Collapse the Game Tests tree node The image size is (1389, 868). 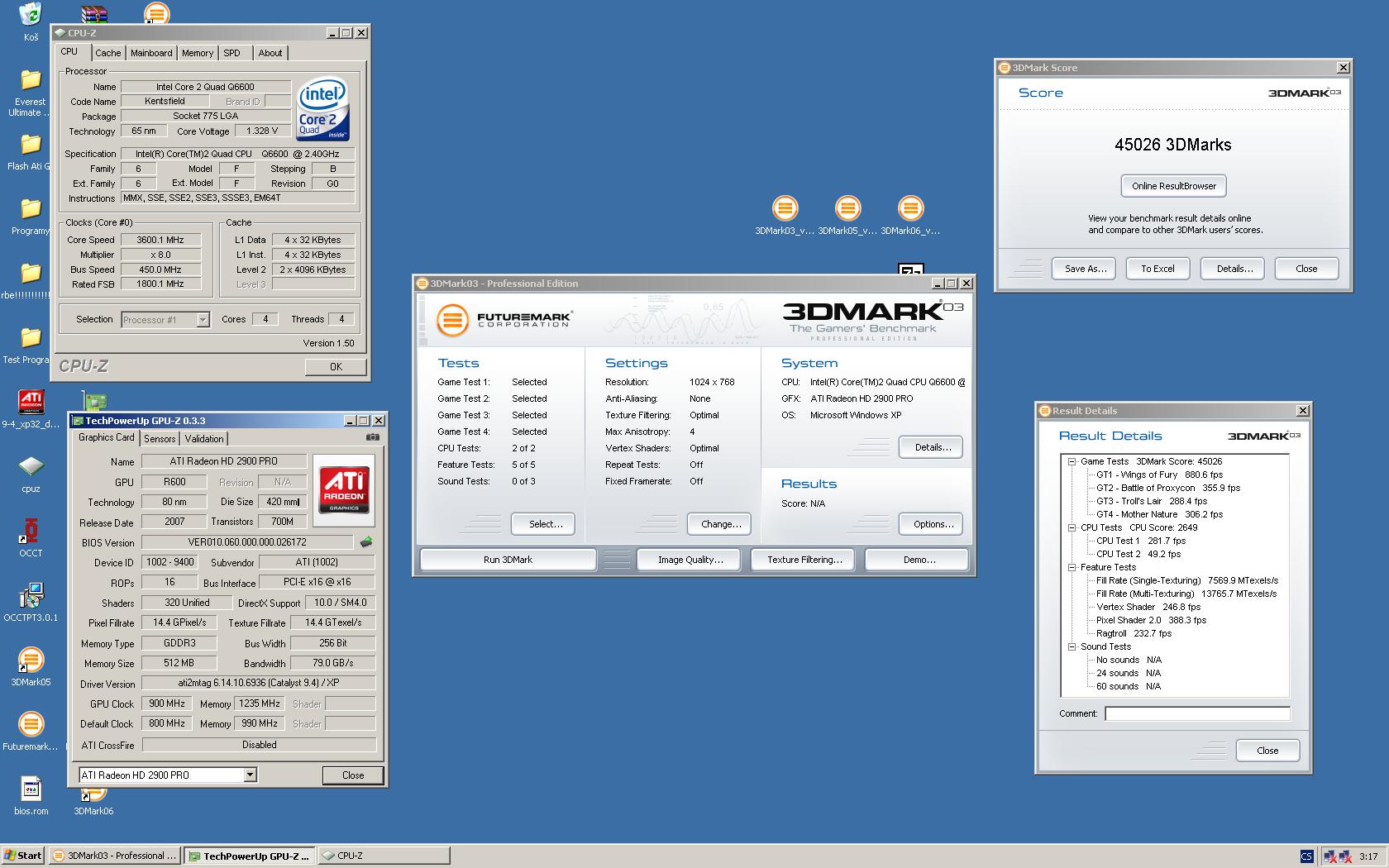point(1072,462)
